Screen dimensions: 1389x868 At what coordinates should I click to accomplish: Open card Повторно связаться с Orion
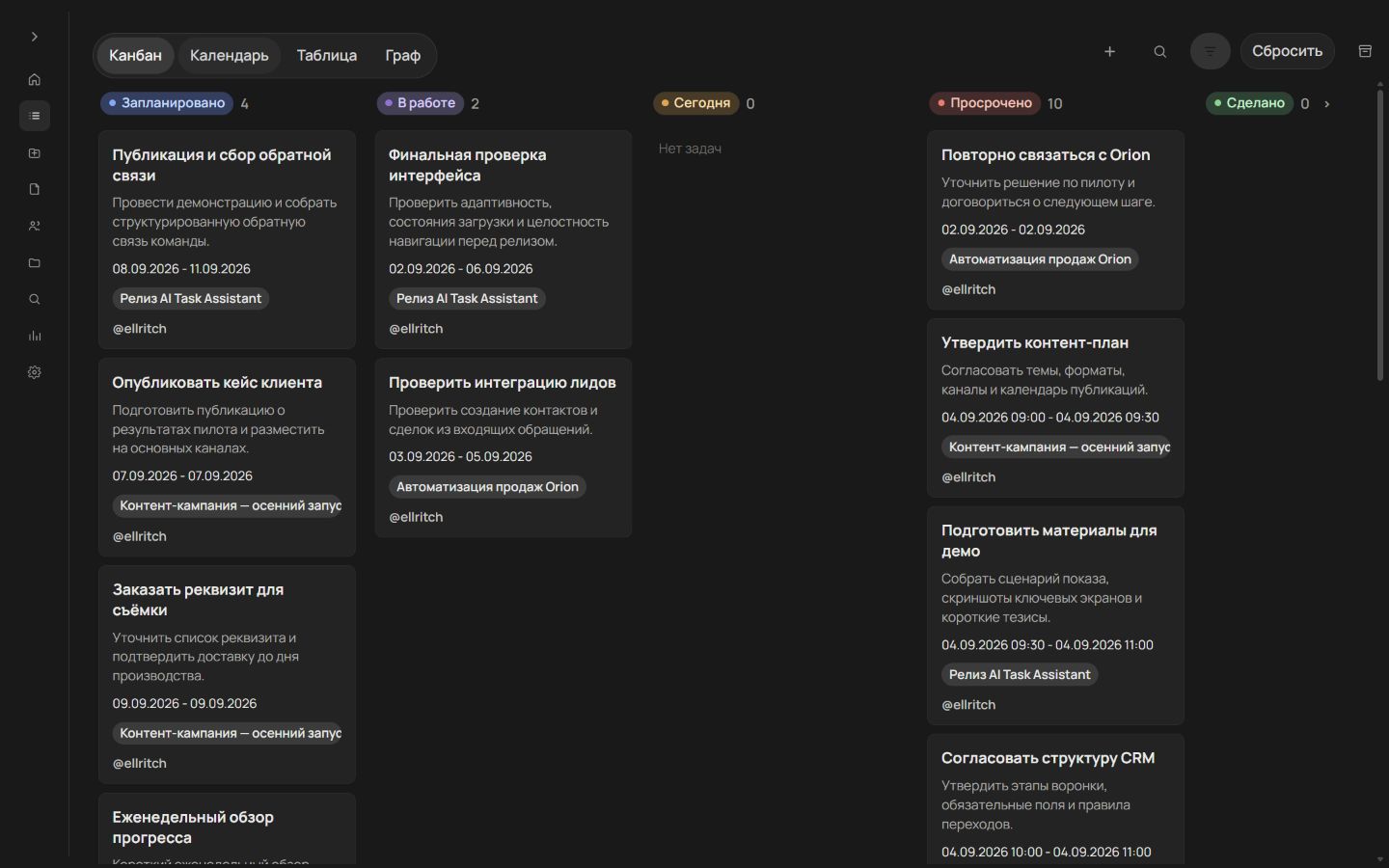(1055, 220)
